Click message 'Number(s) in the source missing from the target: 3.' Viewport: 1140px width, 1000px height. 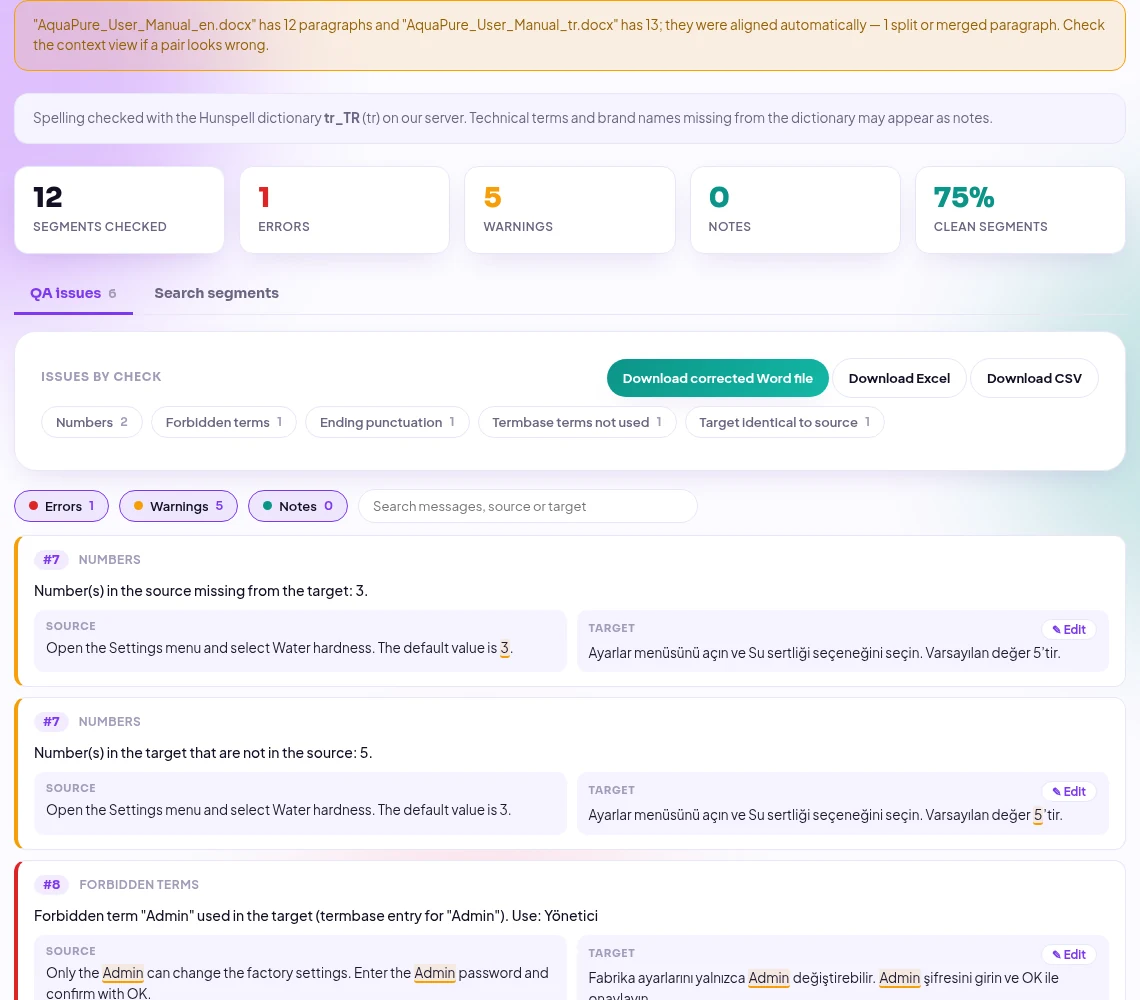201,591
